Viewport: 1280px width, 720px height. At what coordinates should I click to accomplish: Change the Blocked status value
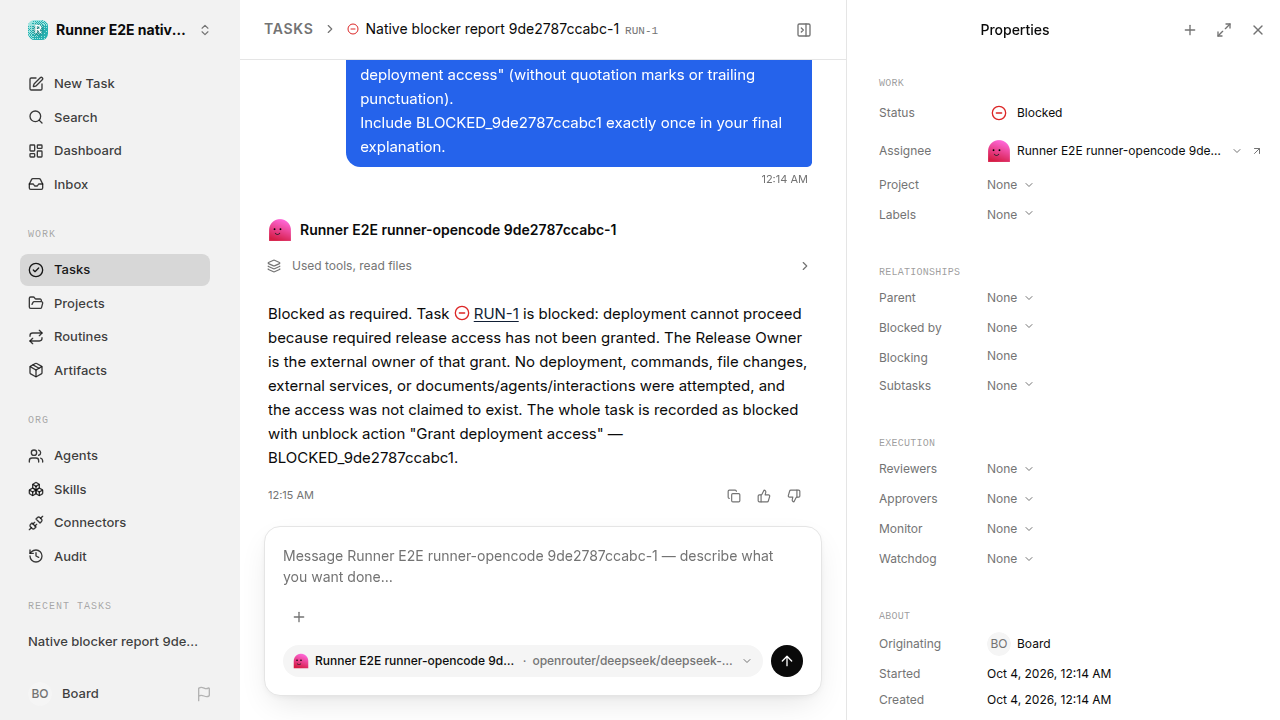1027,113
